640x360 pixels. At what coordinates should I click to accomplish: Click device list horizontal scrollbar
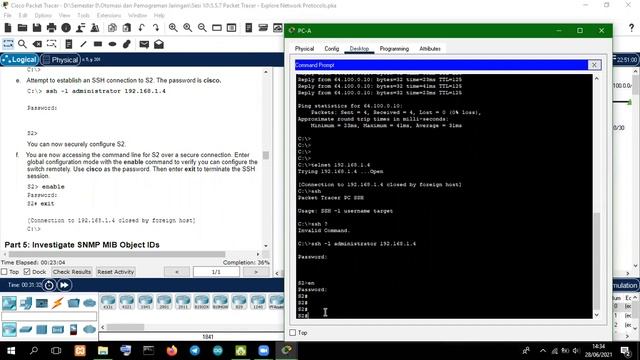click(126, 327)
